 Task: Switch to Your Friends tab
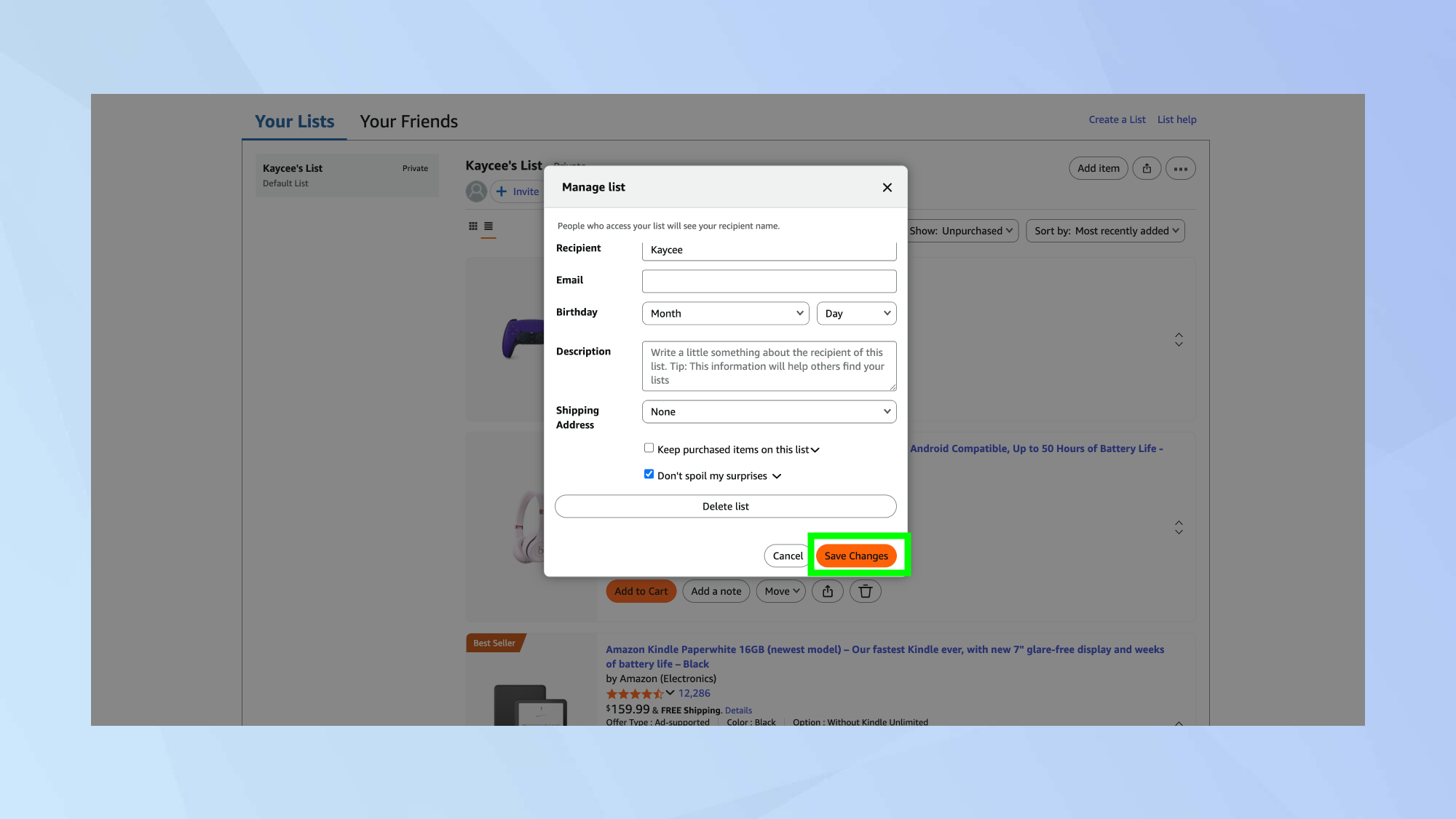click(408, 122)
